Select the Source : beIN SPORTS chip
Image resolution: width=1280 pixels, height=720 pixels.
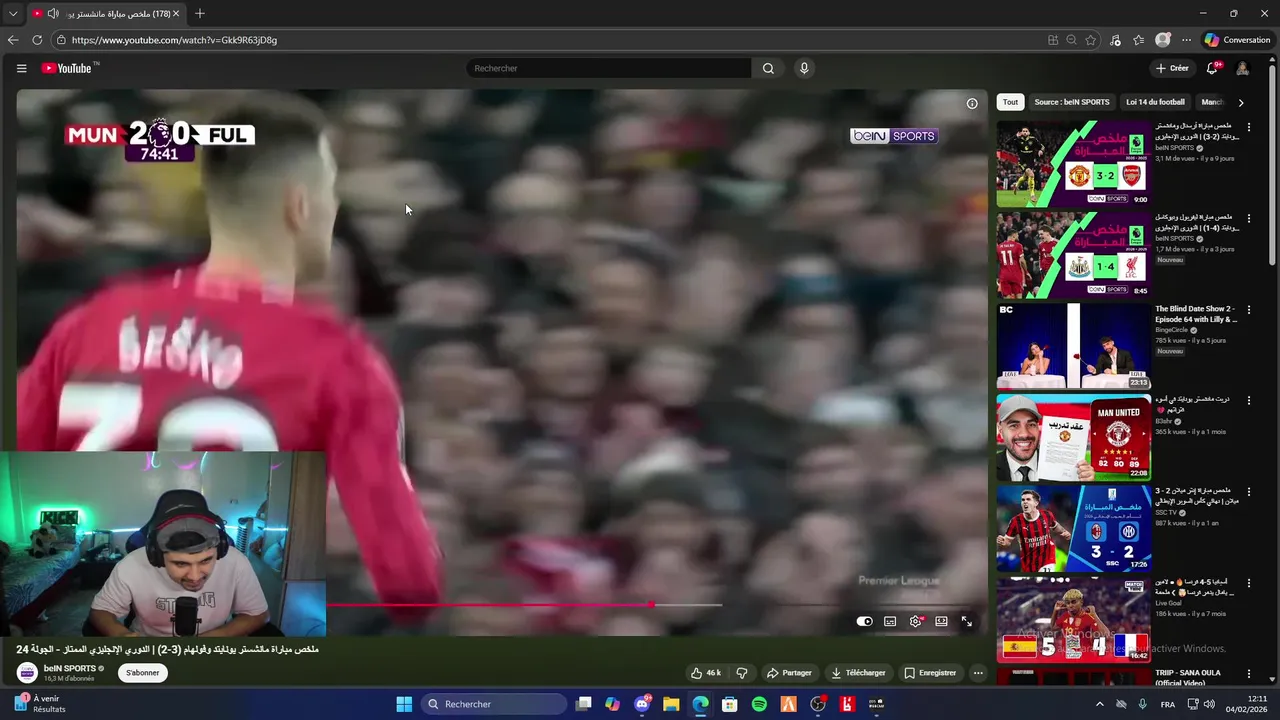click(1071, 102)
